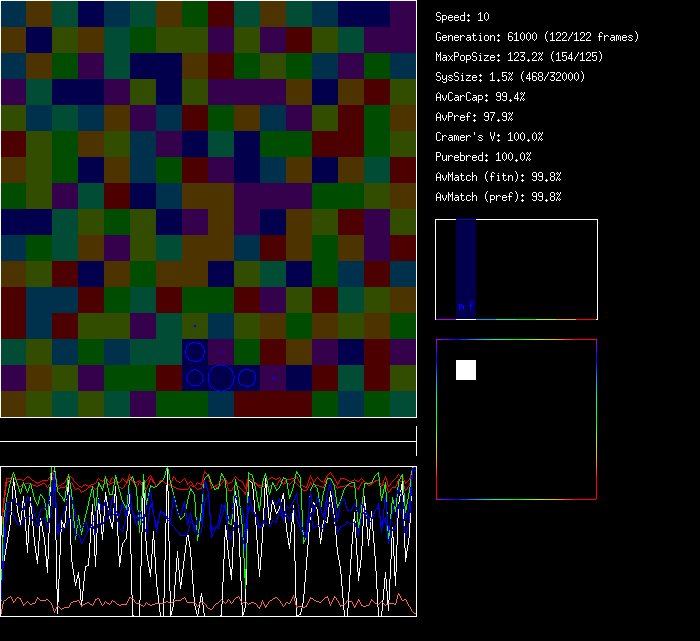
Task: Click the blue dot in the purple cell above the largest circle
Action: point(220,353)
